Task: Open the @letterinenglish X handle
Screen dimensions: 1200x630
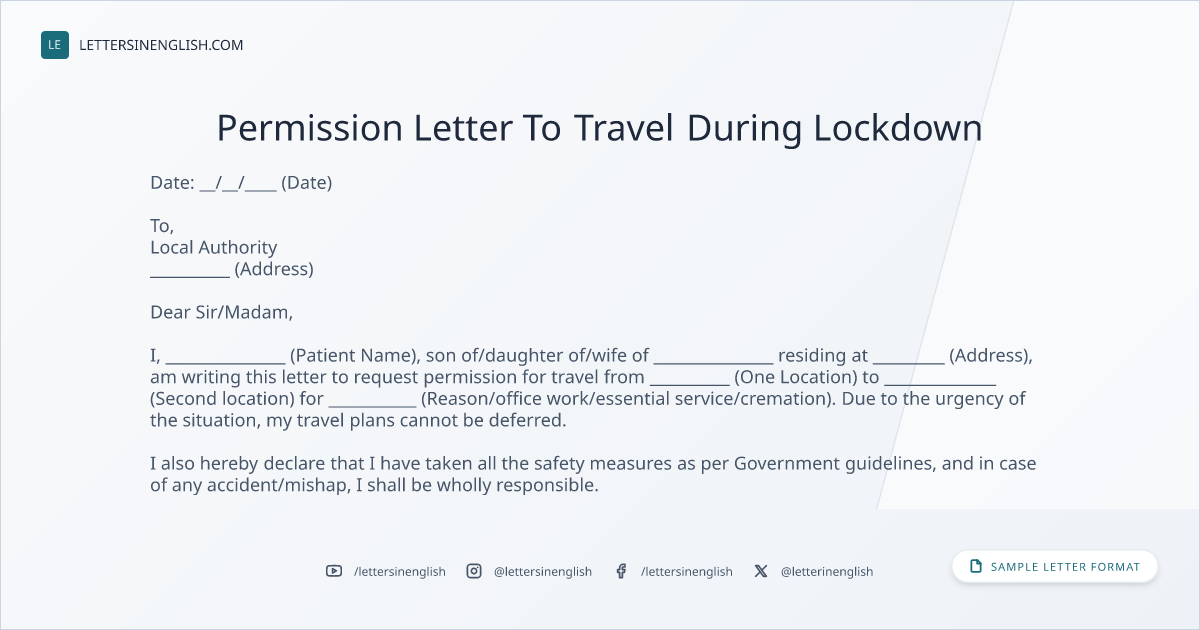Action: (827, 571)
